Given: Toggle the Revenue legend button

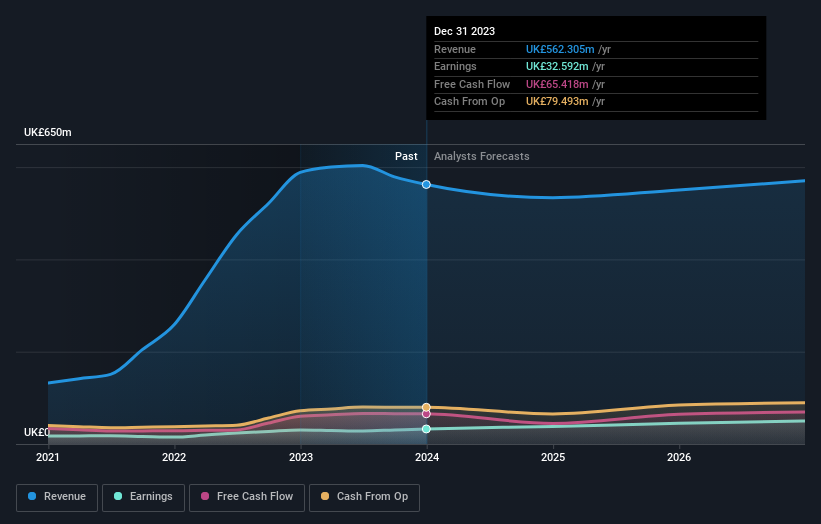Looking at the screenshot, I should pyautogui.click(x=57, y=497).
